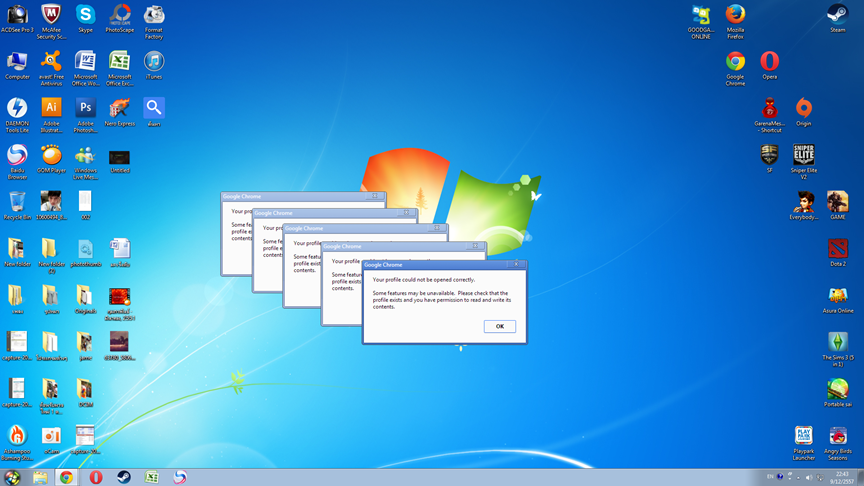Open Asura Online desktop icon
The image size is (864, 486).
coord(838,299)
